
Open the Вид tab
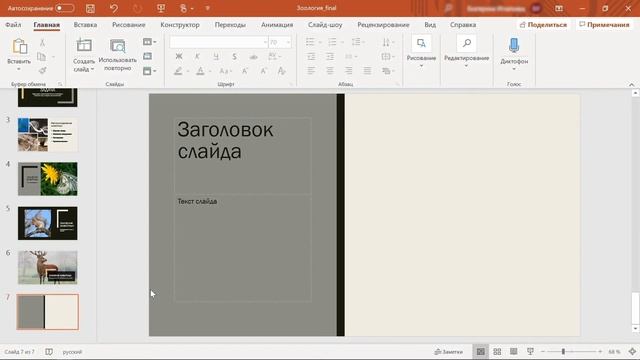pos(430,25)
